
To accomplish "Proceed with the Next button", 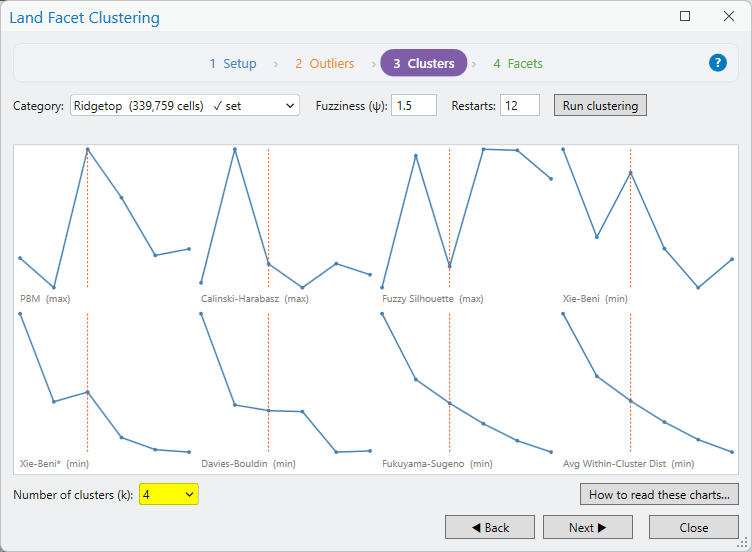I will point(588,528).
